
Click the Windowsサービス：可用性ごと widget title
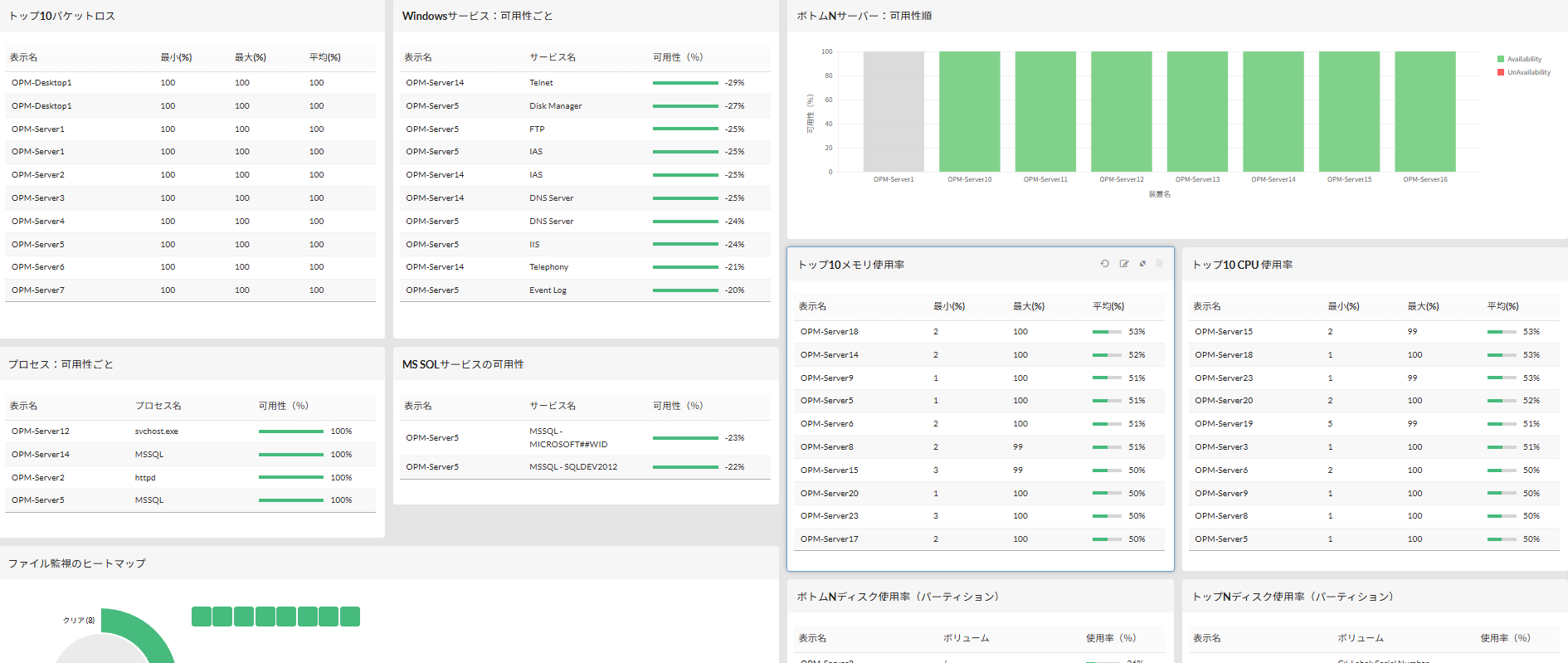pyautogui.click(x=477, y=16)
